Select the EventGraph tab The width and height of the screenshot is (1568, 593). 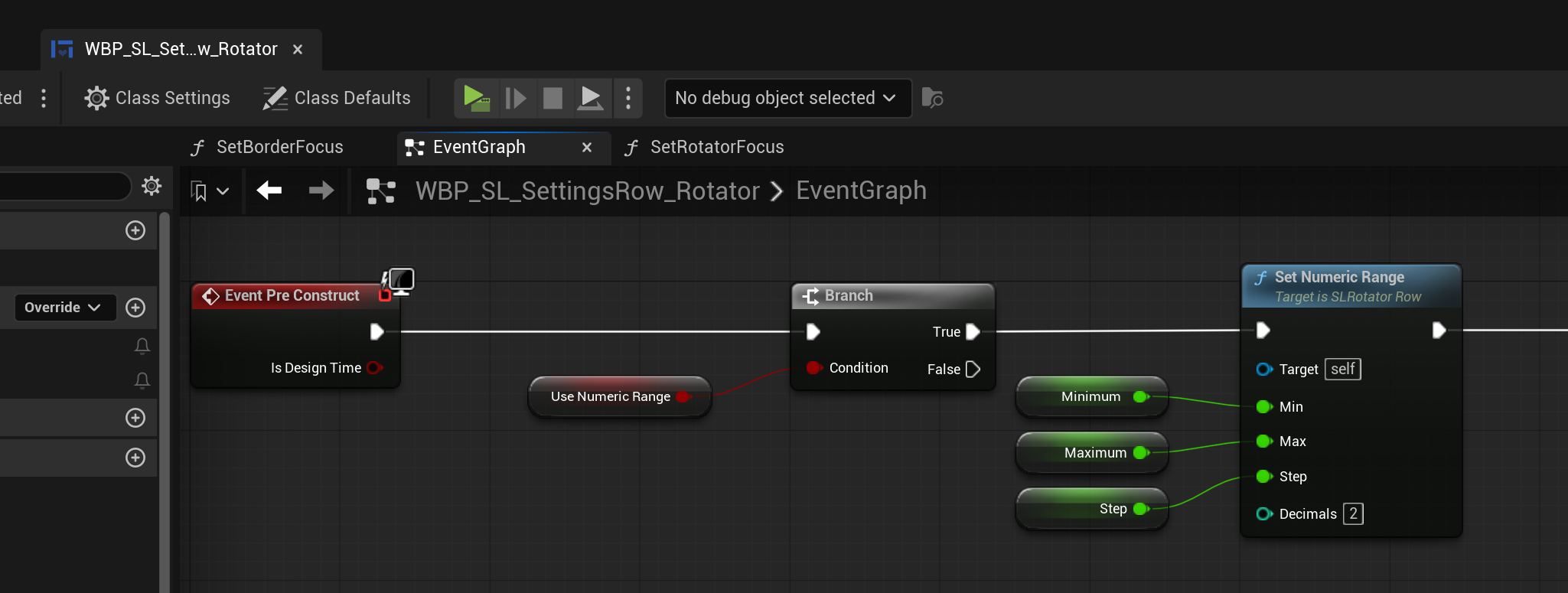coord(479,147)
